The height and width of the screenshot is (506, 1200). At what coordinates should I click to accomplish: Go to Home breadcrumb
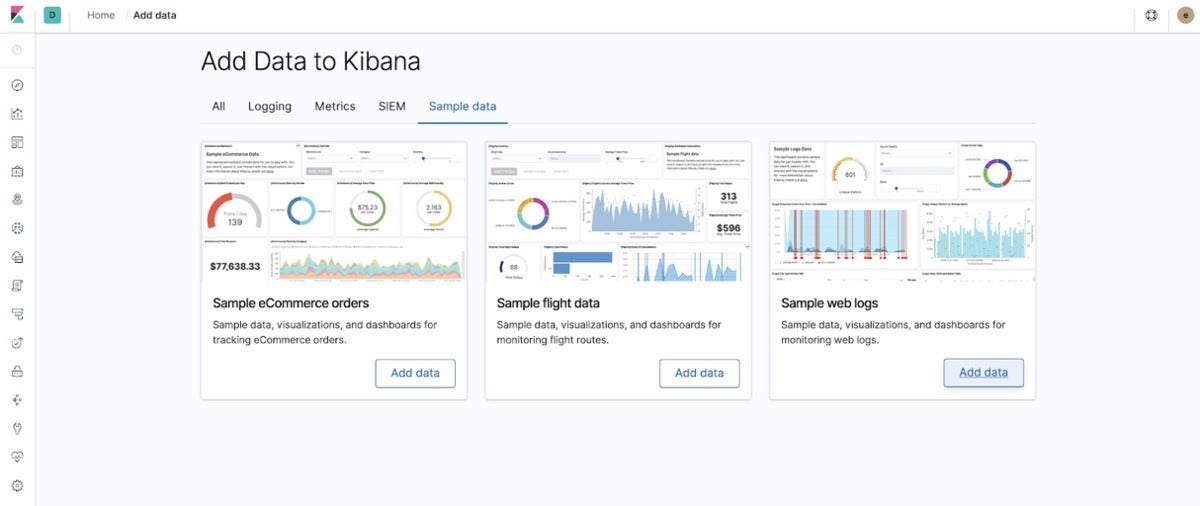[x=101, y=15]
